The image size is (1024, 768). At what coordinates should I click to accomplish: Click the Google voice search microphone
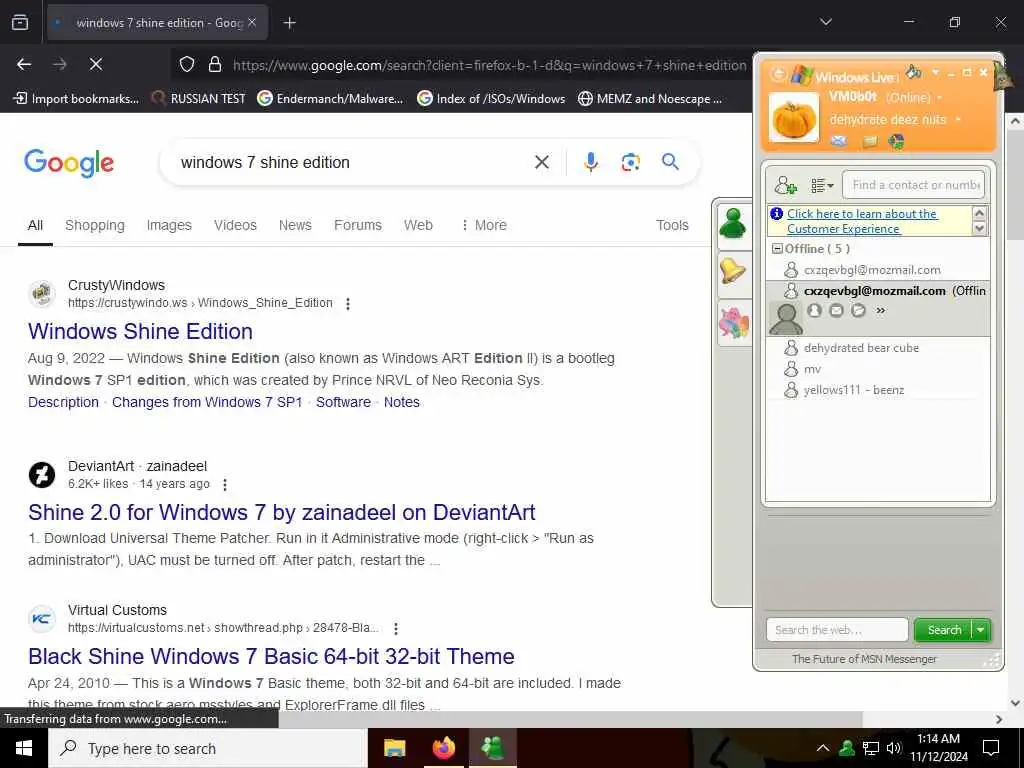click(x=590, y=162)
